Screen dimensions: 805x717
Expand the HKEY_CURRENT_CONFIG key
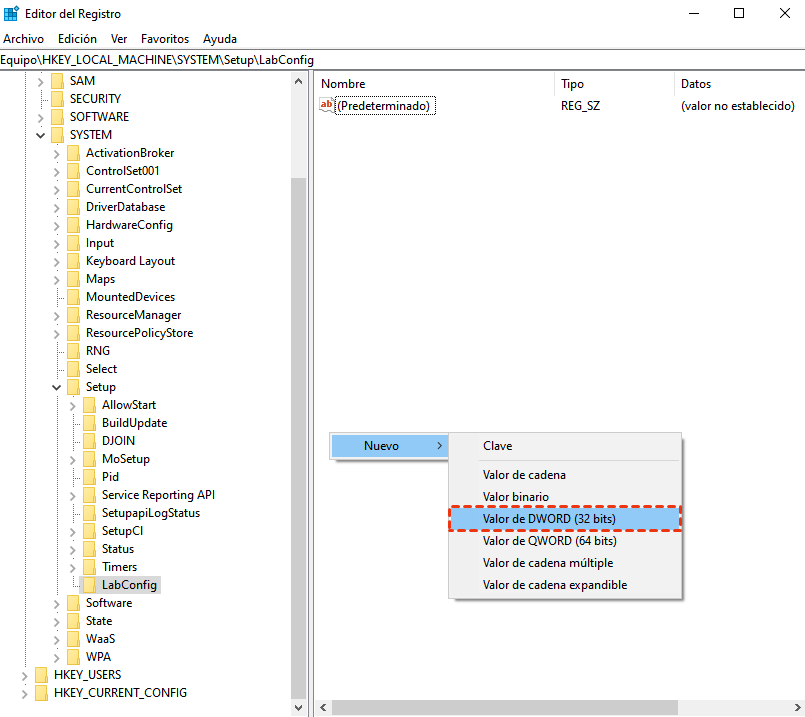tap(25, 692)
